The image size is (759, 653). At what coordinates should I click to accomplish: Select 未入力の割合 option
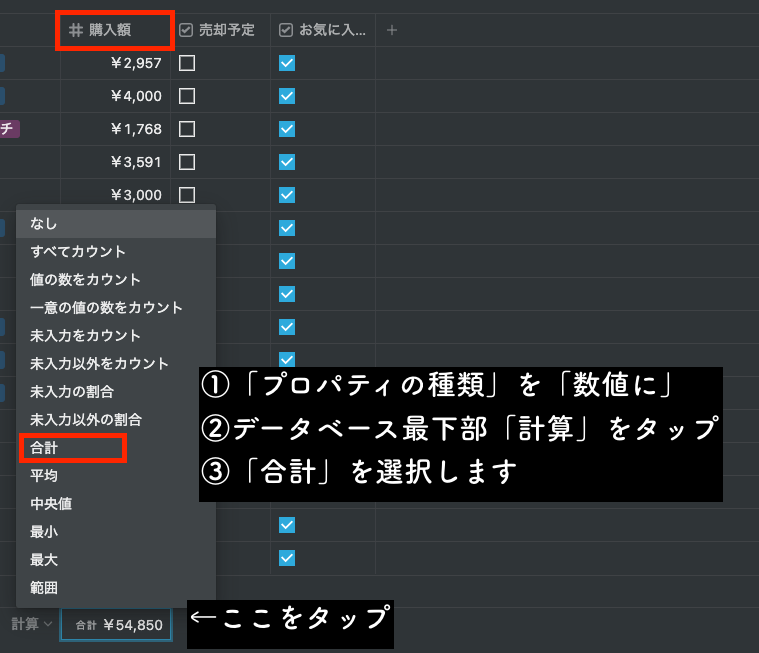(x=116, y=392)
